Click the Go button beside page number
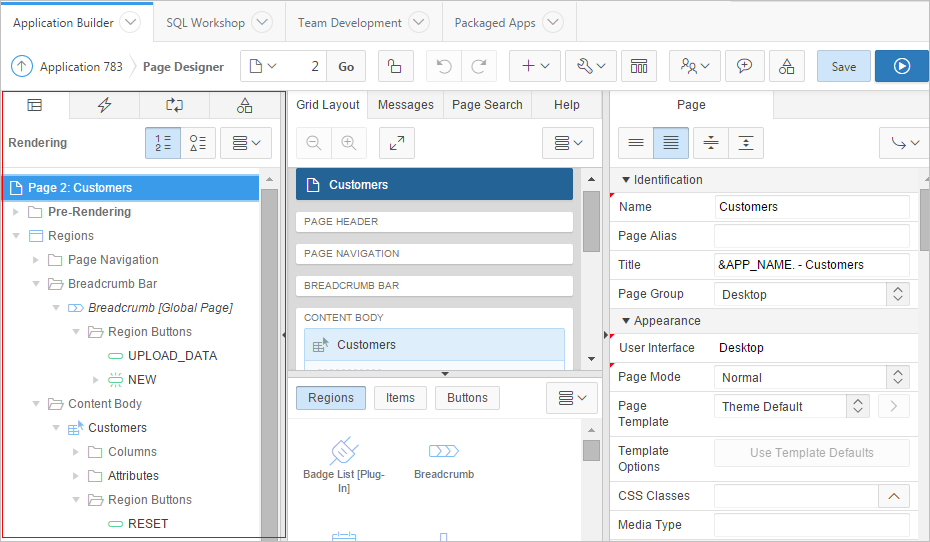Screen dimensions: 930x542 pyautogui.click(x=346, y=66)
